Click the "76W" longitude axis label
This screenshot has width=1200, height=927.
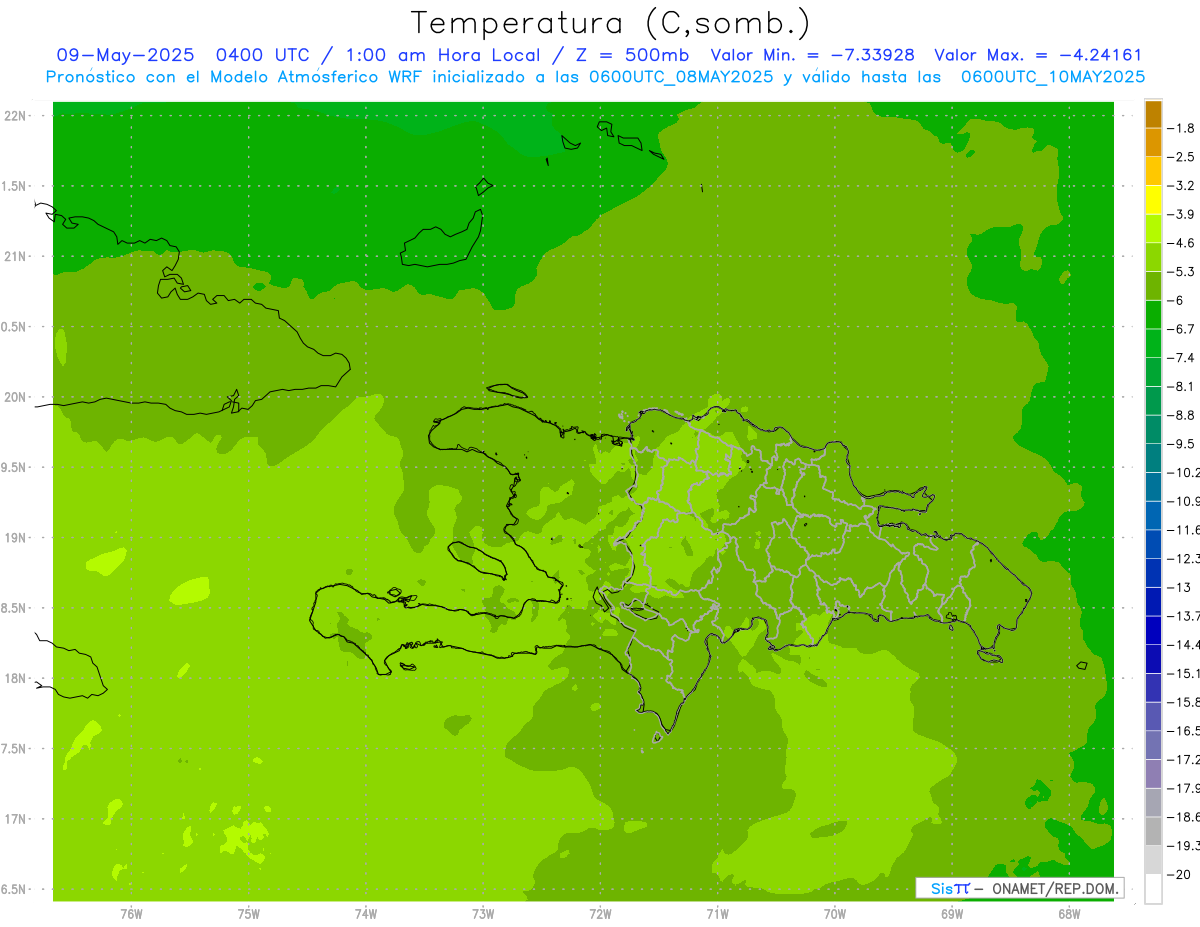coord(131,913)
